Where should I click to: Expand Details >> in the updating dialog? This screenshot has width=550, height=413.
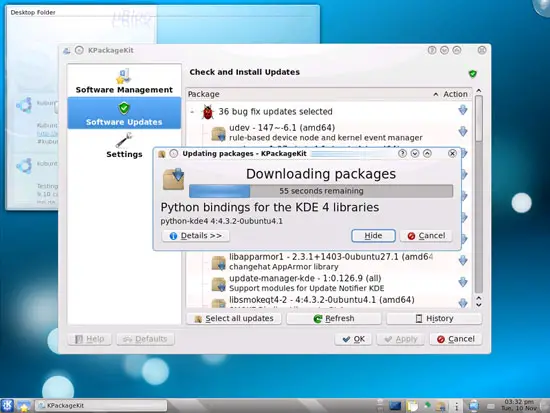click(x=196, y=236)
